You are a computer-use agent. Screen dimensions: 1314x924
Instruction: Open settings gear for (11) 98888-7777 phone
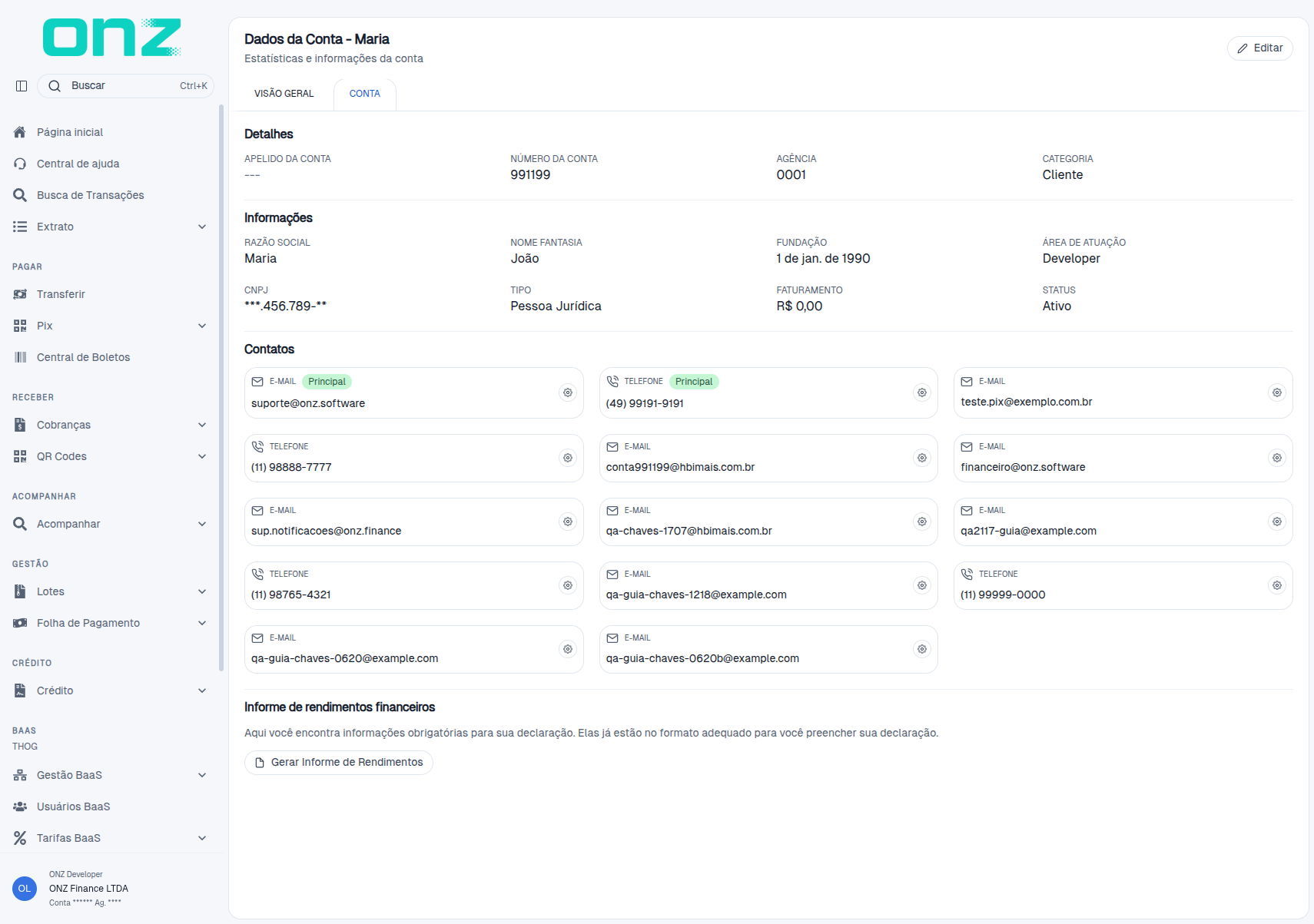click(568, 458)
